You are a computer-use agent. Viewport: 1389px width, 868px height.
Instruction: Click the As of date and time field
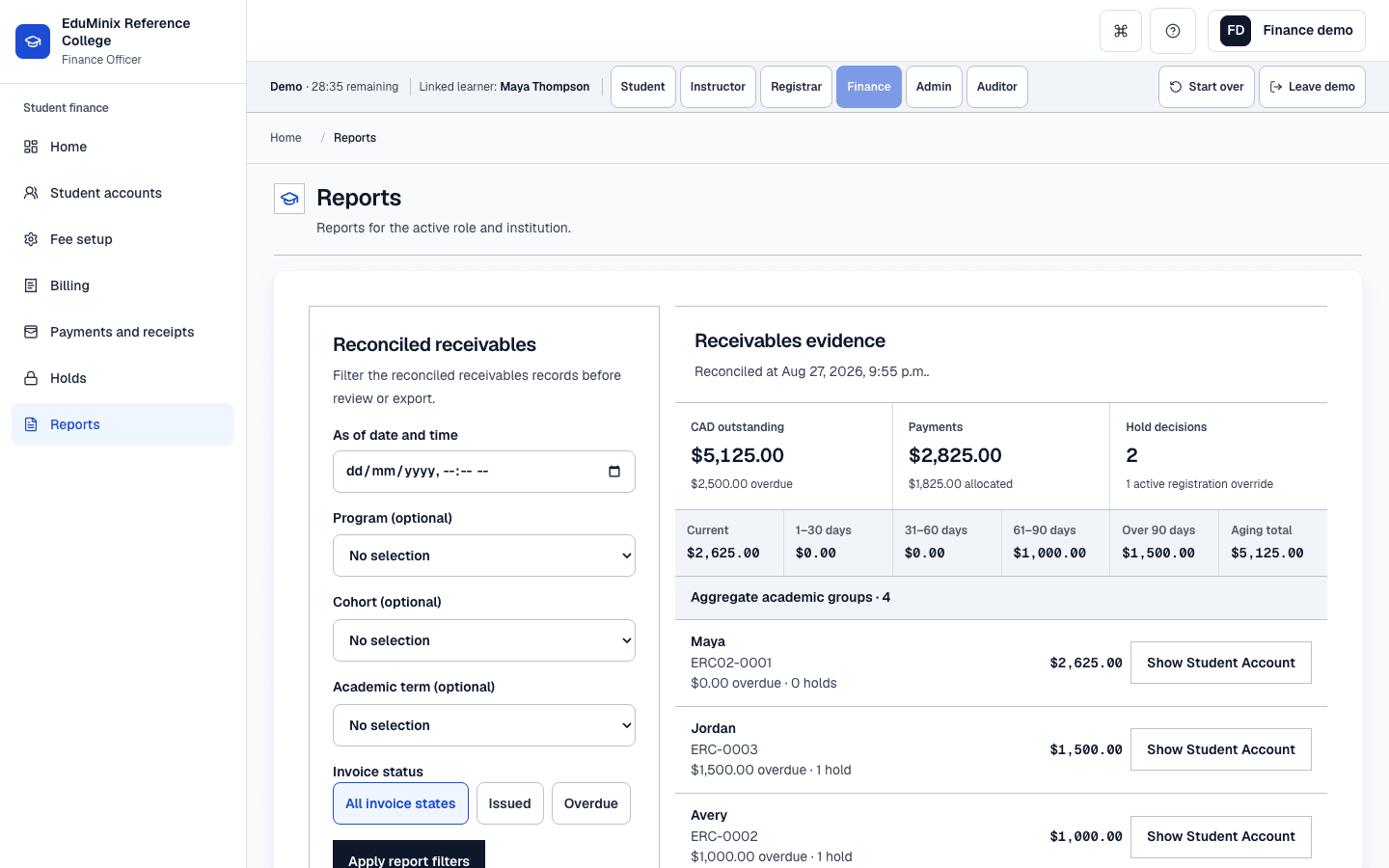tap(484, 472)
